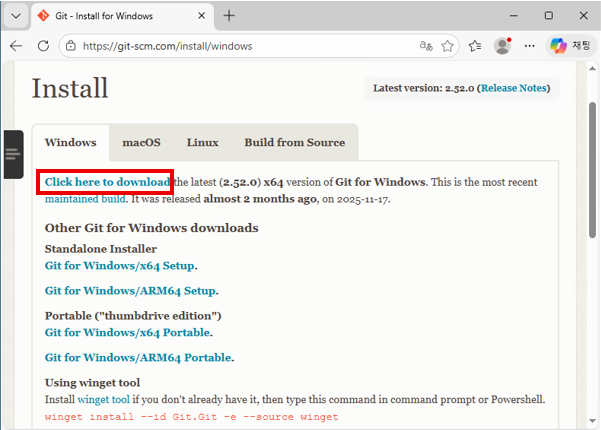Open the translate page icon in address bar

(x=426, y=46)
